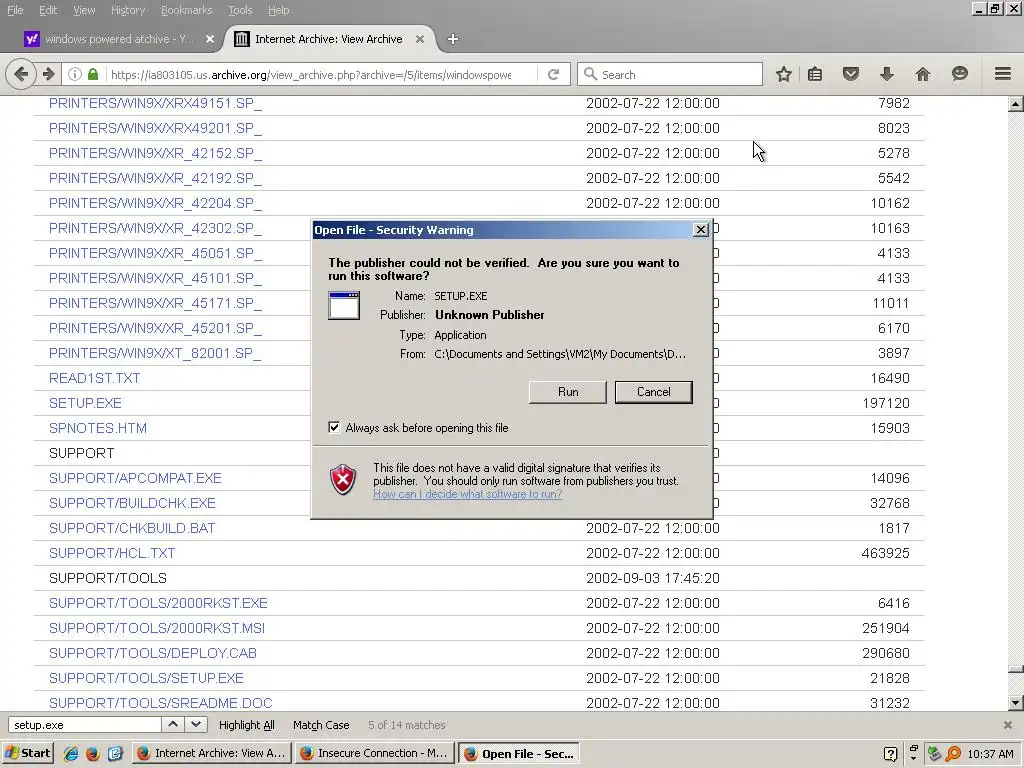
Task: Click the find bar field containing setup.exe
Action: (x=85, y=725)
